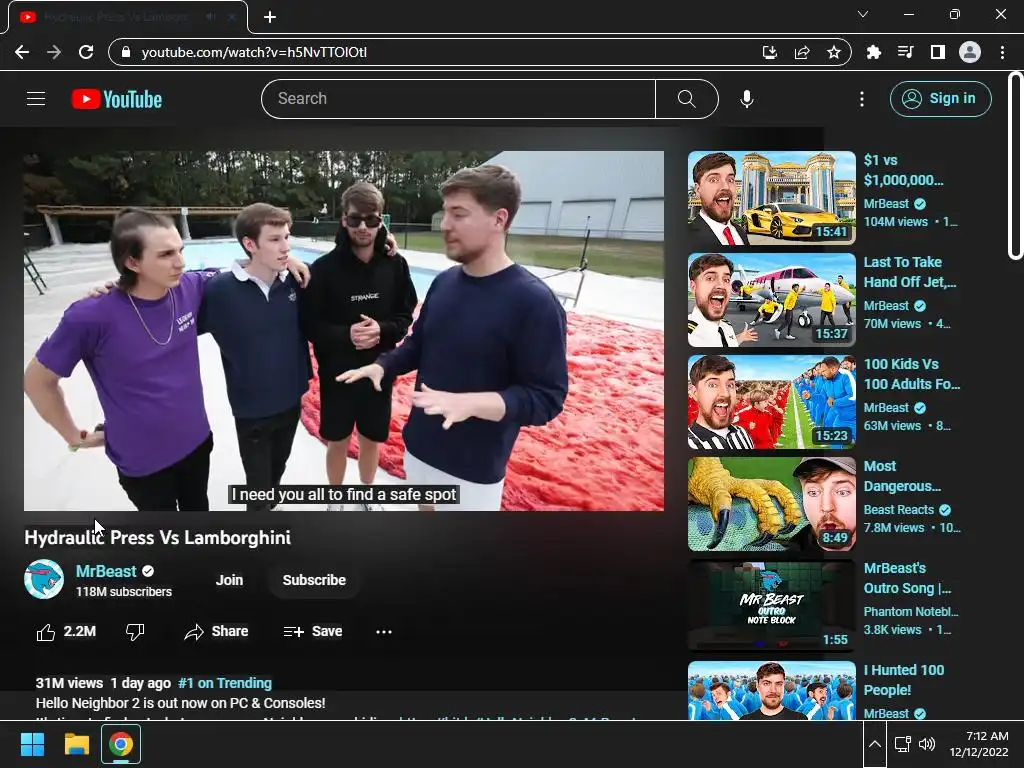
Task: Click description line Hello Neighbor 2
Action: click(x=180, y=703)
